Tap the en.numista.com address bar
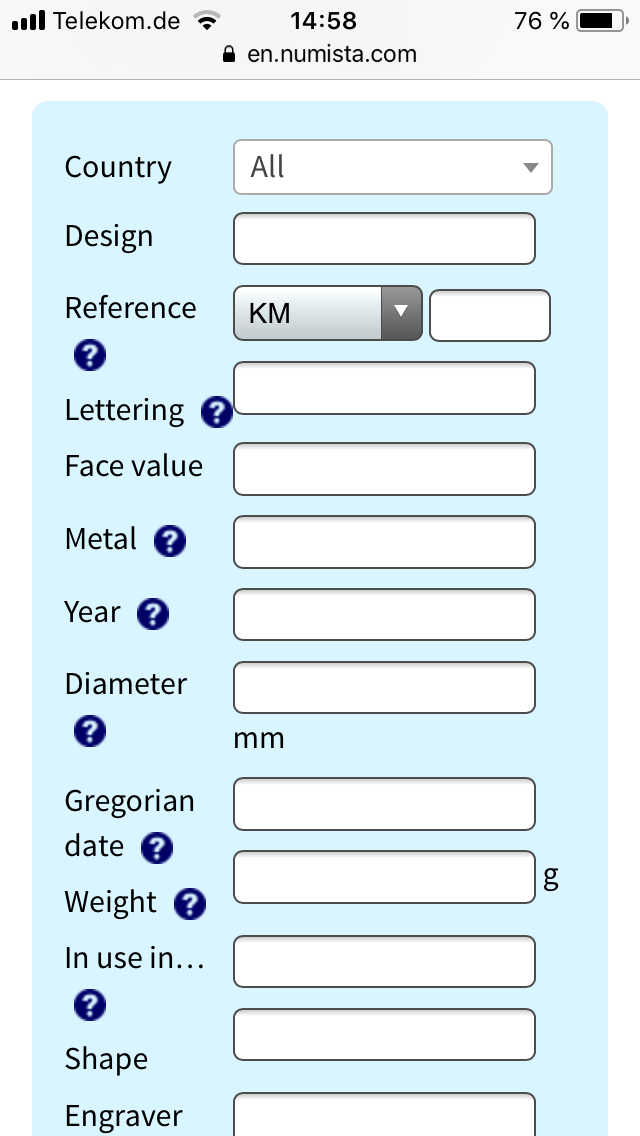 [x=320, y=54]
